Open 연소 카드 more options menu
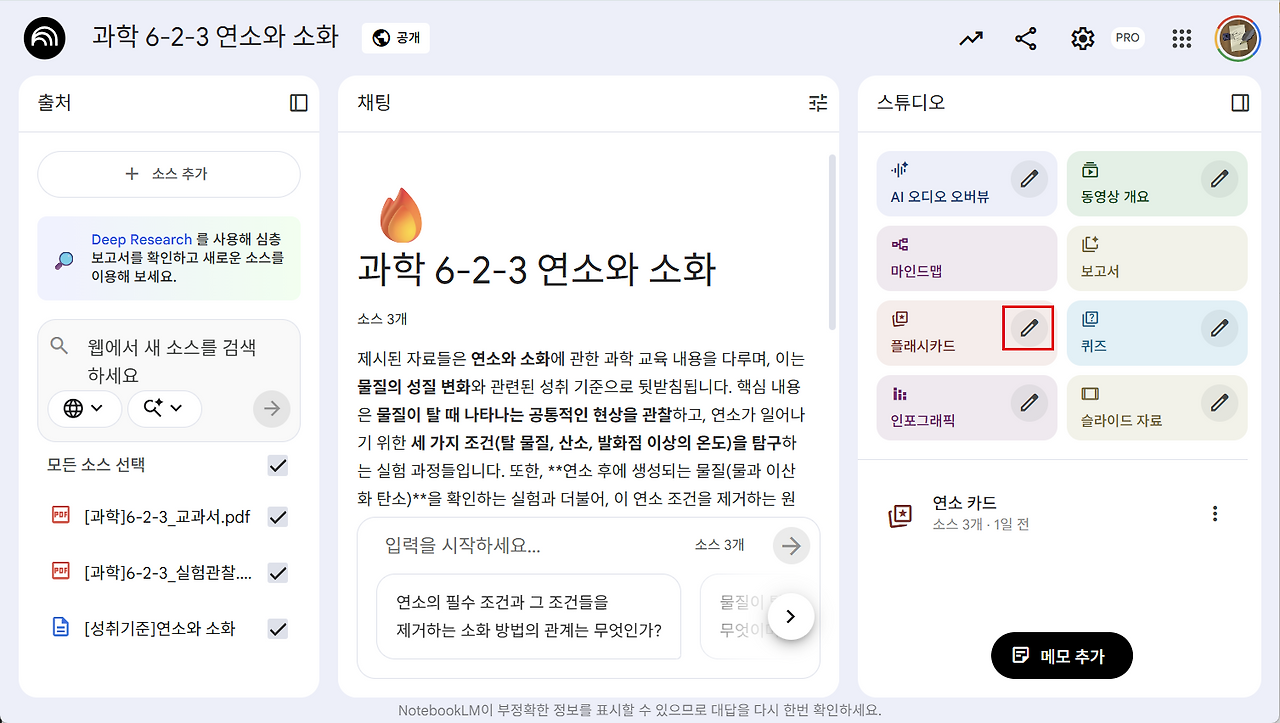This screenshot has width=1280, height=723. pos(1215,514)
